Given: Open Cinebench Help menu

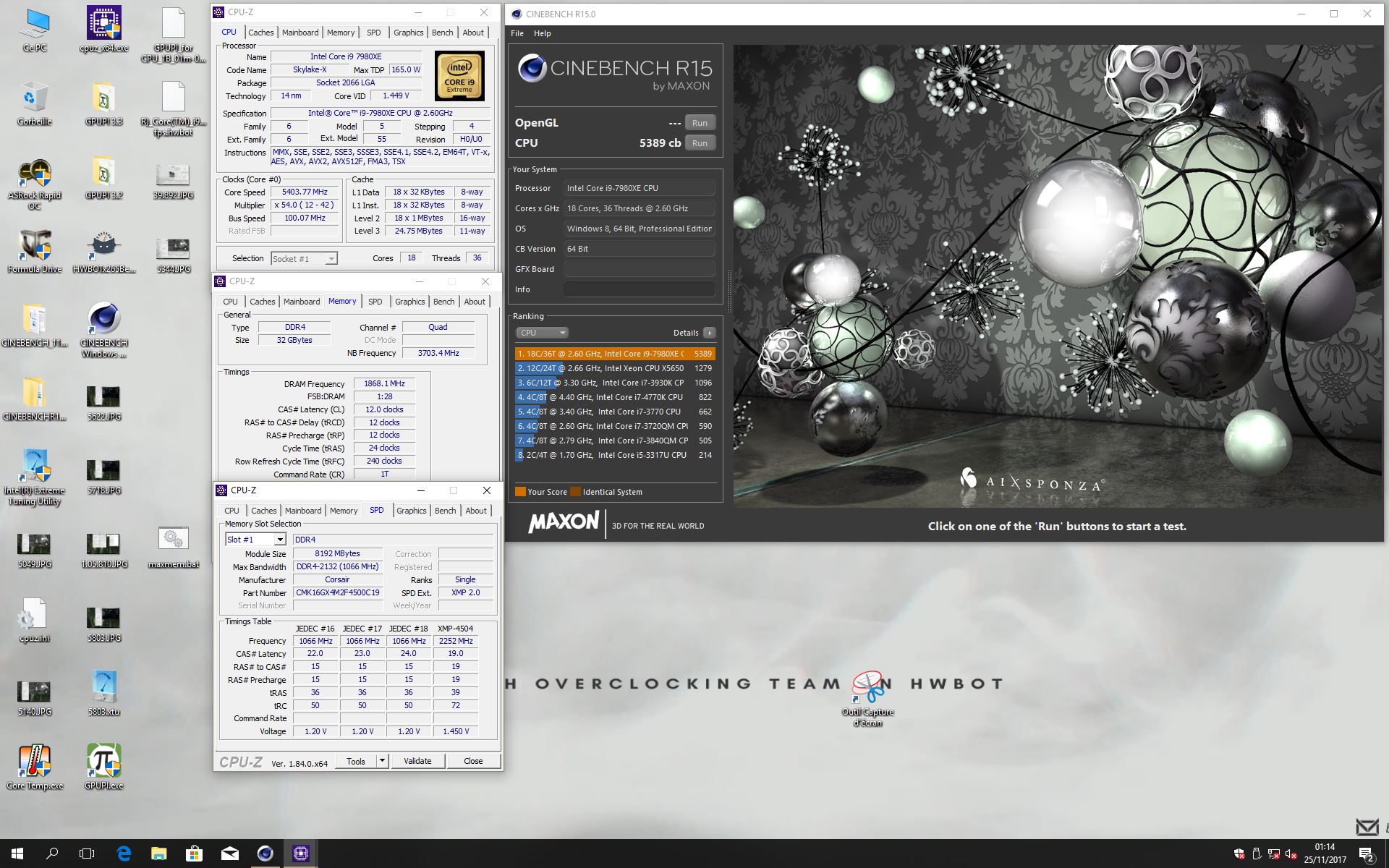Looking at the screenshot, I should [x=542, y=33].
